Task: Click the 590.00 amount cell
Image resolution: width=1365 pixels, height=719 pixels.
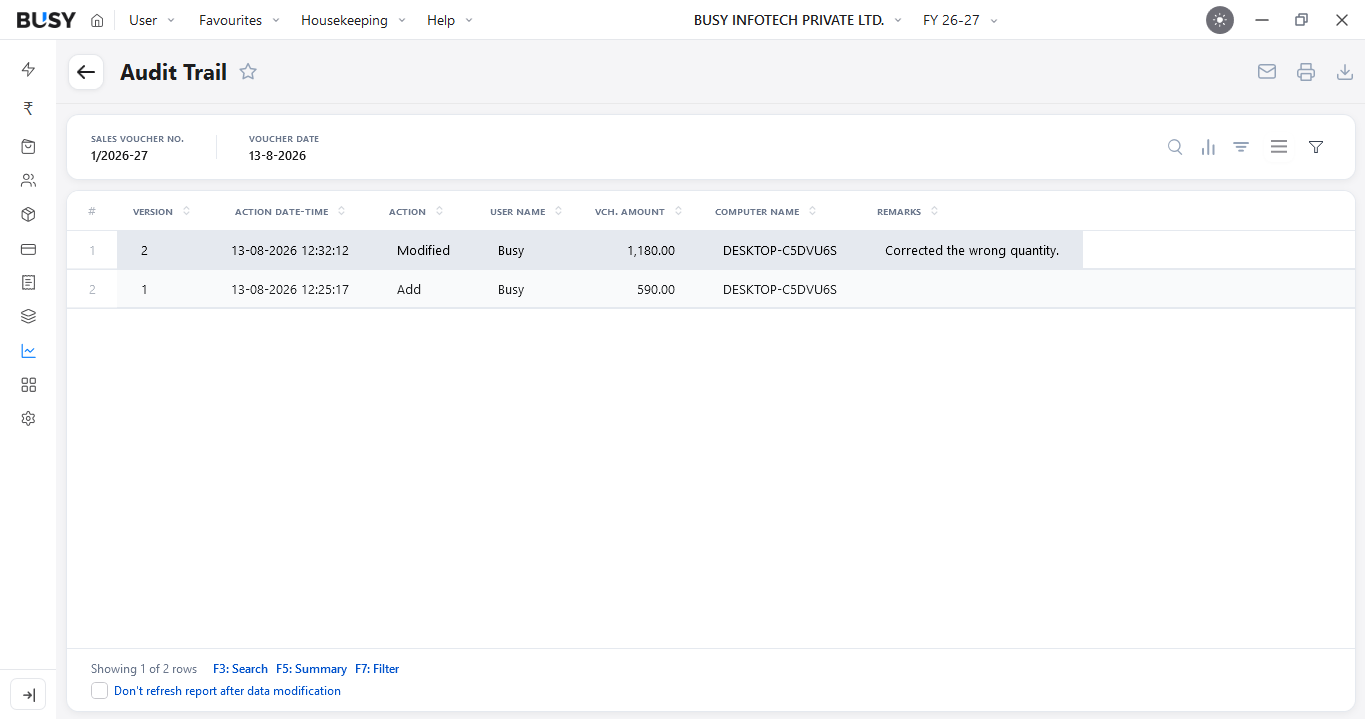Action: (656, 289)
